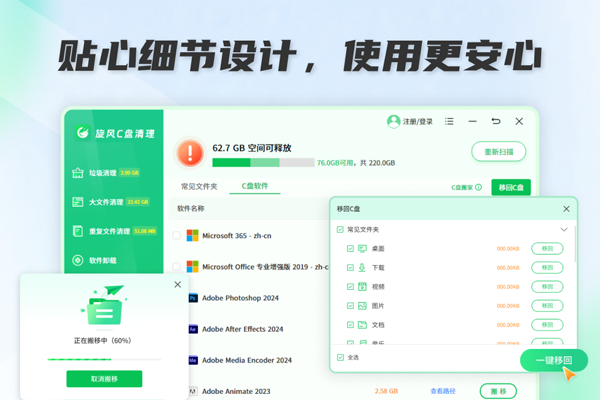Click the 视频 video folder icon
This screenshot has height=400, width=600.
[362, 286]
